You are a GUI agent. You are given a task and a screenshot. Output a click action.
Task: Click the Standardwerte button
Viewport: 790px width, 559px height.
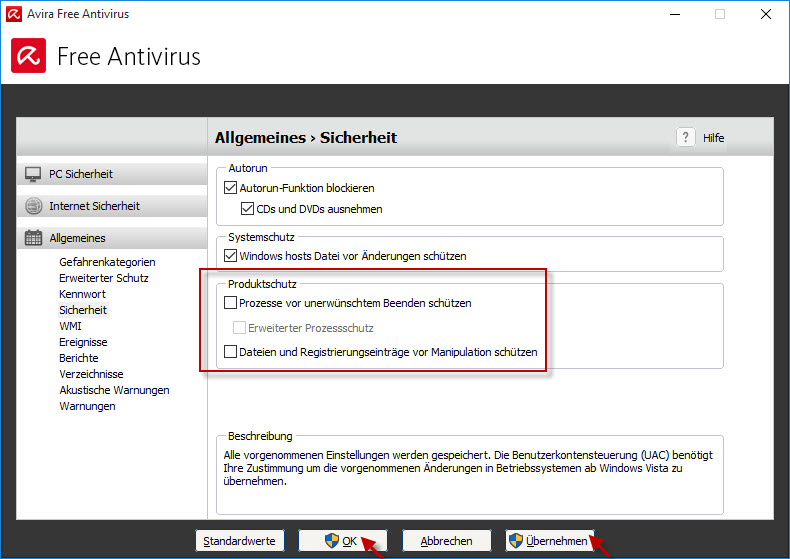240,541
